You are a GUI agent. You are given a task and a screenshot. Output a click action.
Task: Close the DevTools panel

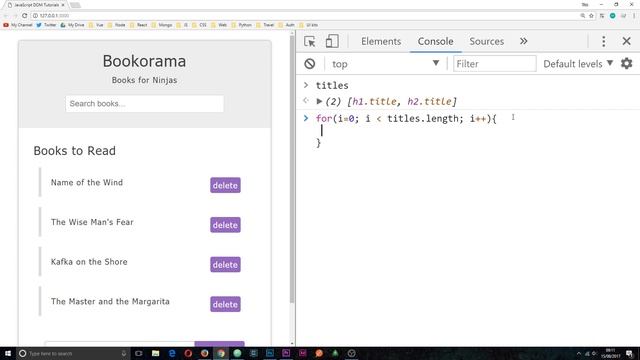[627, 41]
